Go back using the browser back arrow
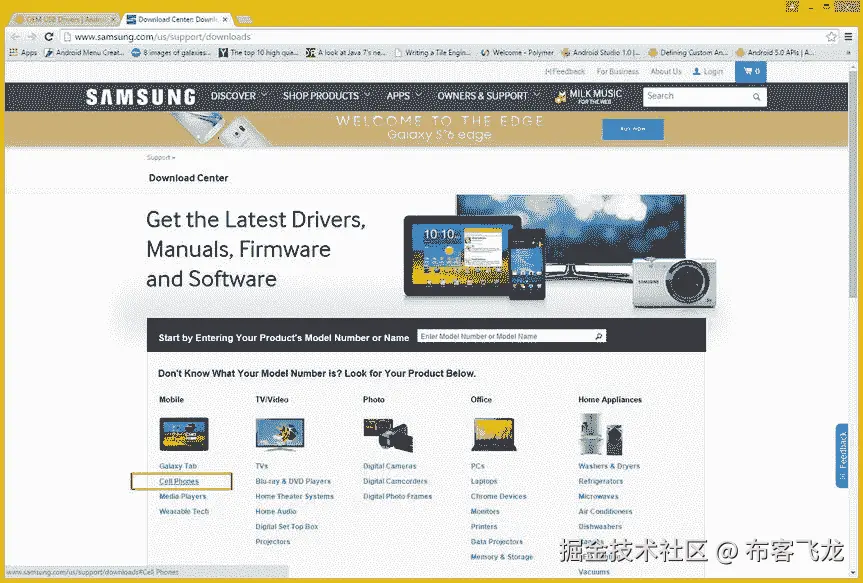Viewport: 863px width, 583px height. (x=15, y=37)
